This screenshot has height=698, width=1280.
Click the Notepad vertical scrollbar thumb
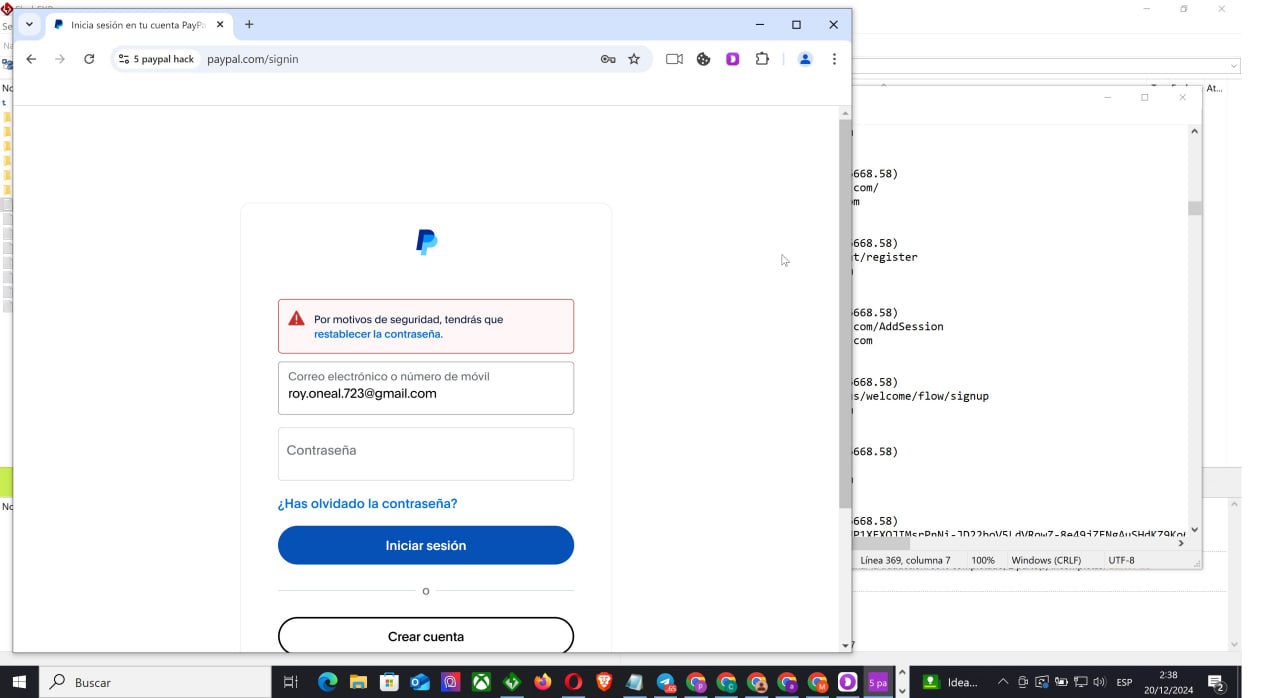point(1195,208)
